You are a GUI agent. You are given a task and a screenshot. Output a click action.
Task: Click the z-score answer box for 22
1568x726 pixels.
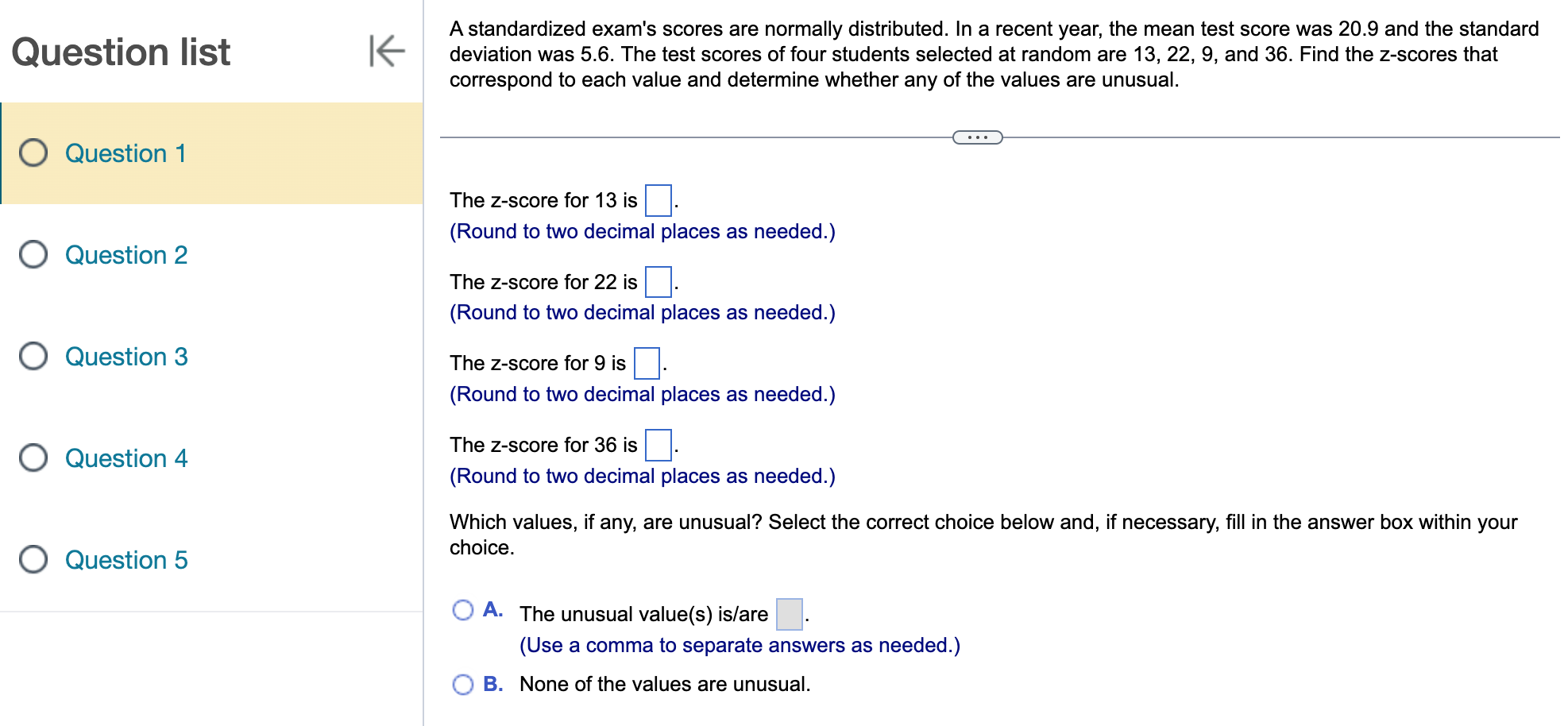click(658, 283)
